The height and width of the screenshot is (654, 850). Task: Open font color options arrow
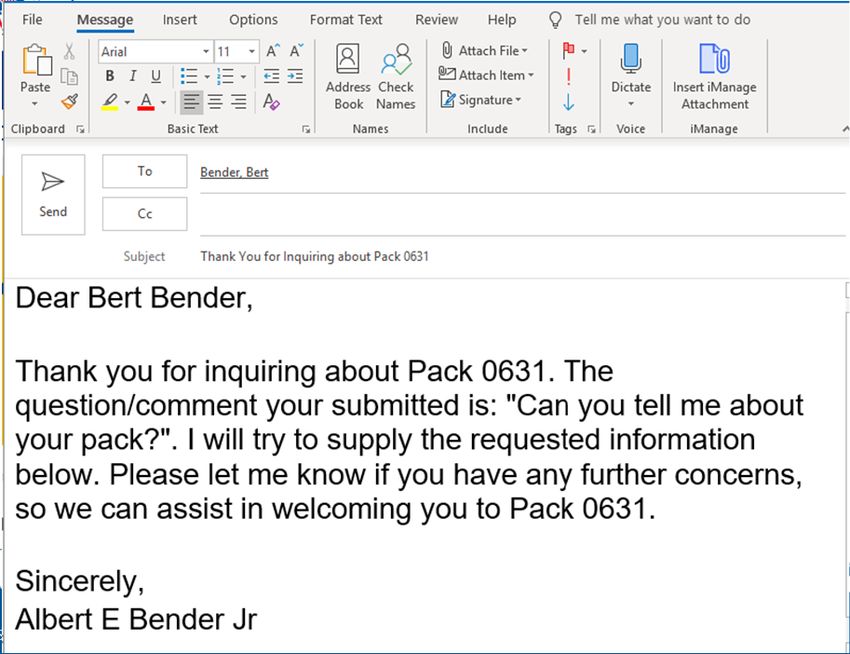tap(163, 102)
